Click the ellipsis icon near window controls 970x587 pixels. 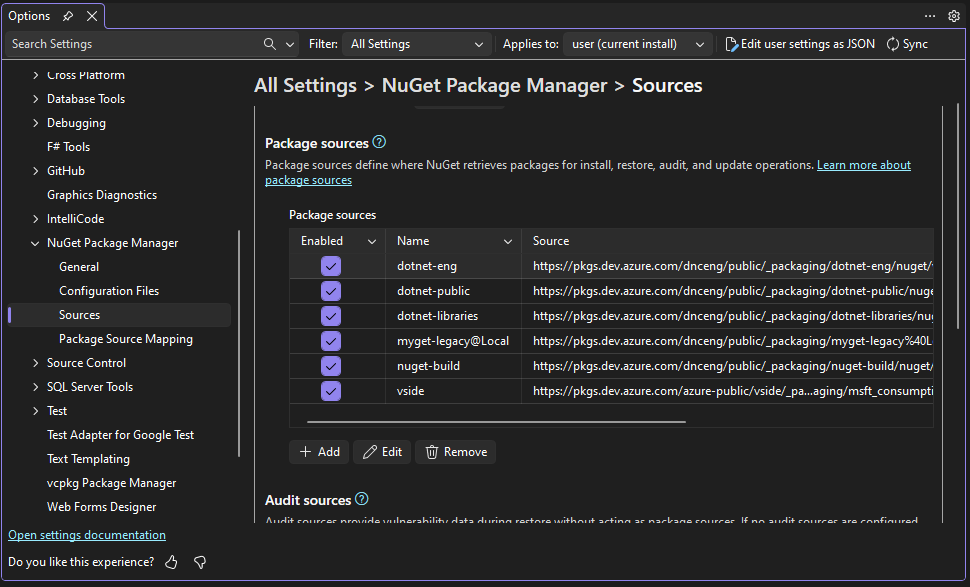pos(929,16)
